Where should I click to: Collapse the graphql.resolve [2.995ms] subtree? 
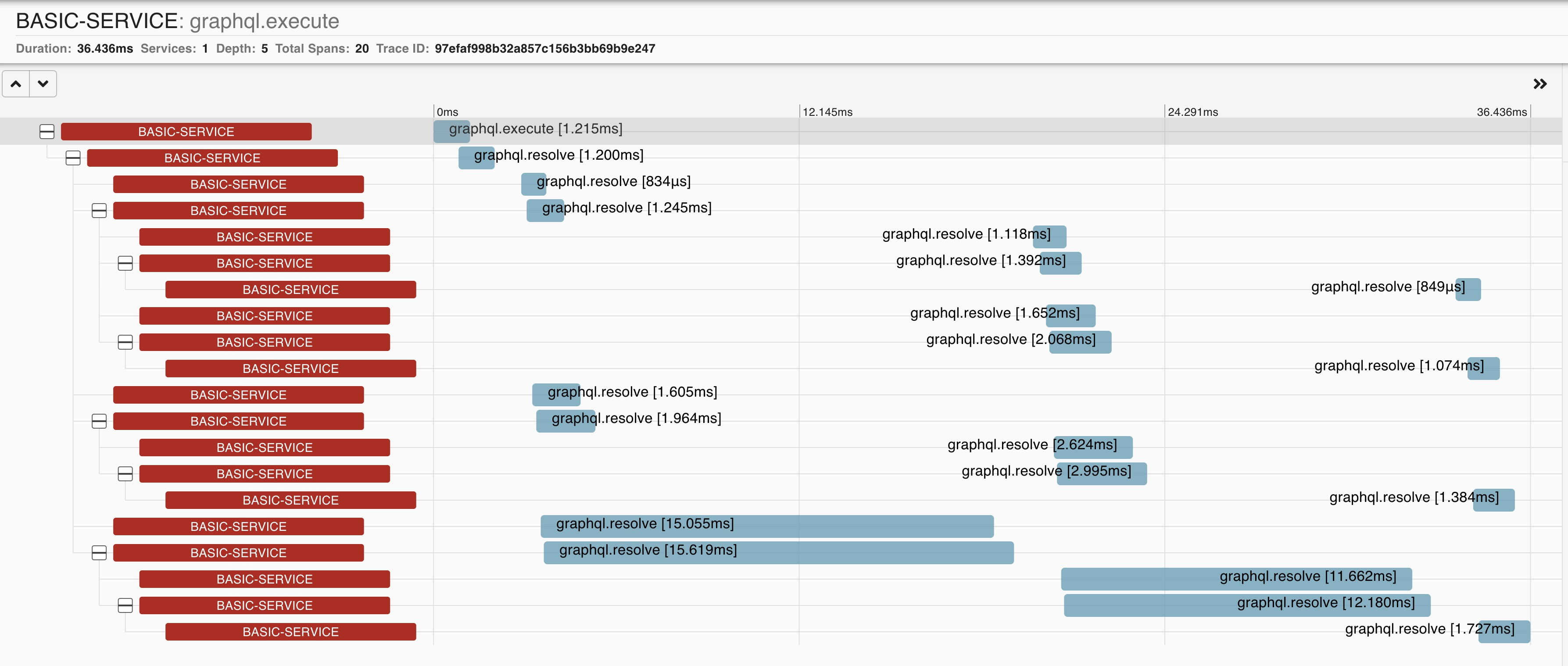[x=125, y=474]
